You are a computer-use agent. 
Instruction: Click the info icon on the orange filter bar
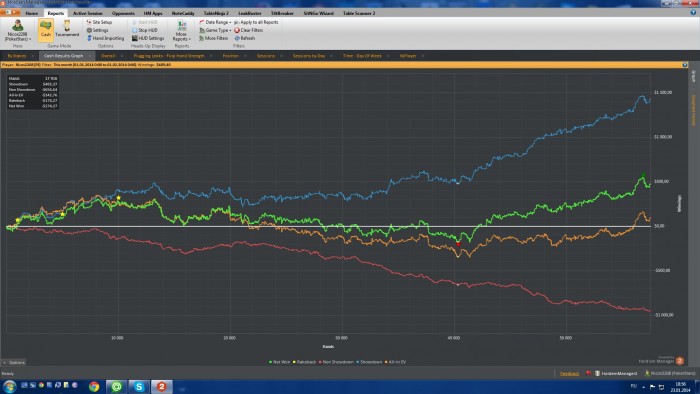pos(685,65)
